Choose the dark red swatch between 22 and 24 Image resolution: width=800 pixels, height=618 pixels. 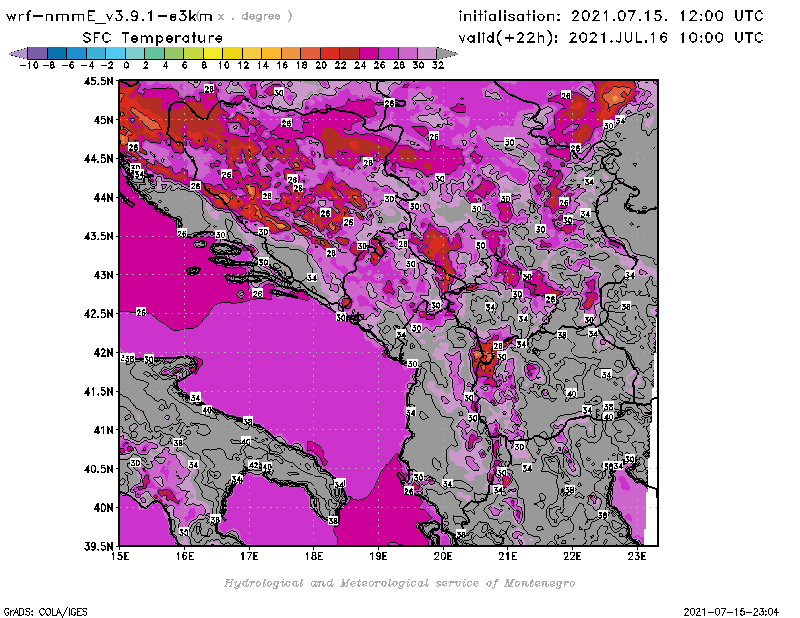(x=349, y=53)
